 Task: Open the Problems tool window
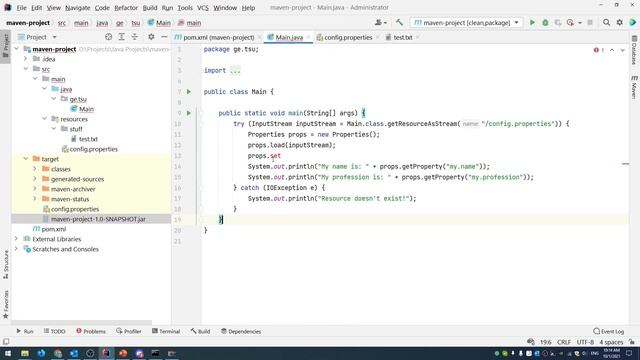(x=91, y=331)
